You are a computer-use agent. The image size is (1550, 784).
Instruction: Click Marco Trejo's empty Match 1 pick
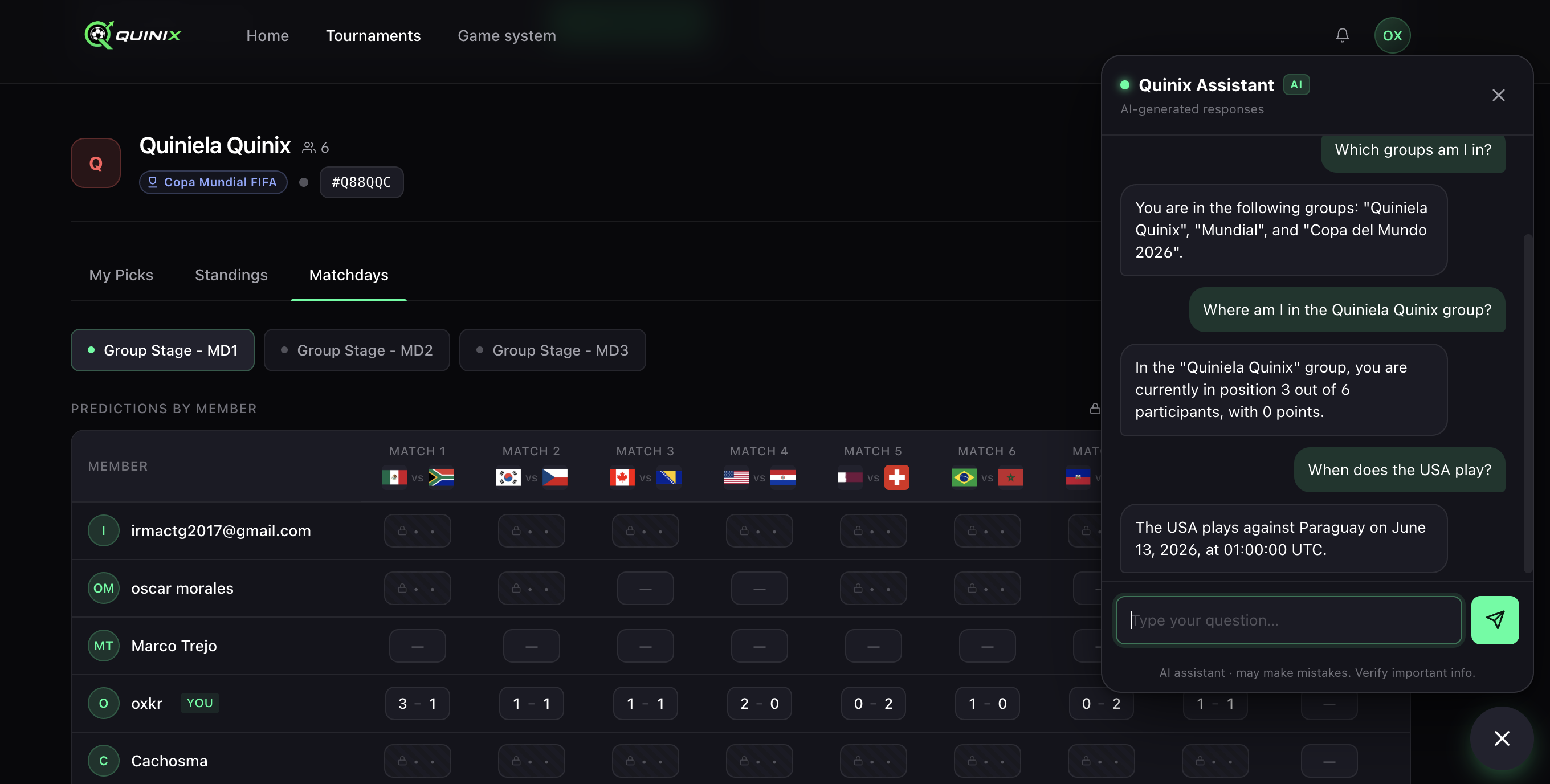[x=418, y=646]
